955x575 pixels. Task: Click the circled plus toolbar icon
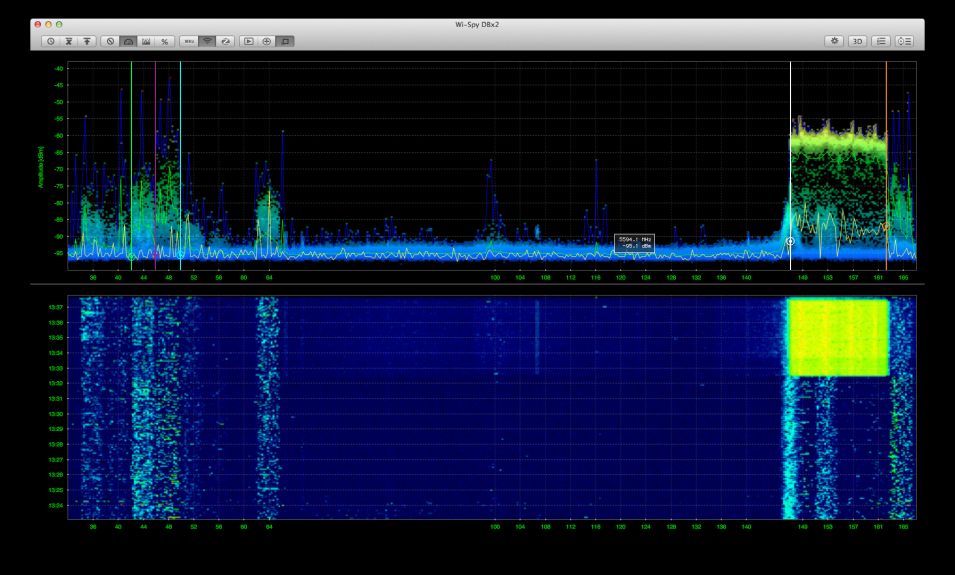(267, 41)
